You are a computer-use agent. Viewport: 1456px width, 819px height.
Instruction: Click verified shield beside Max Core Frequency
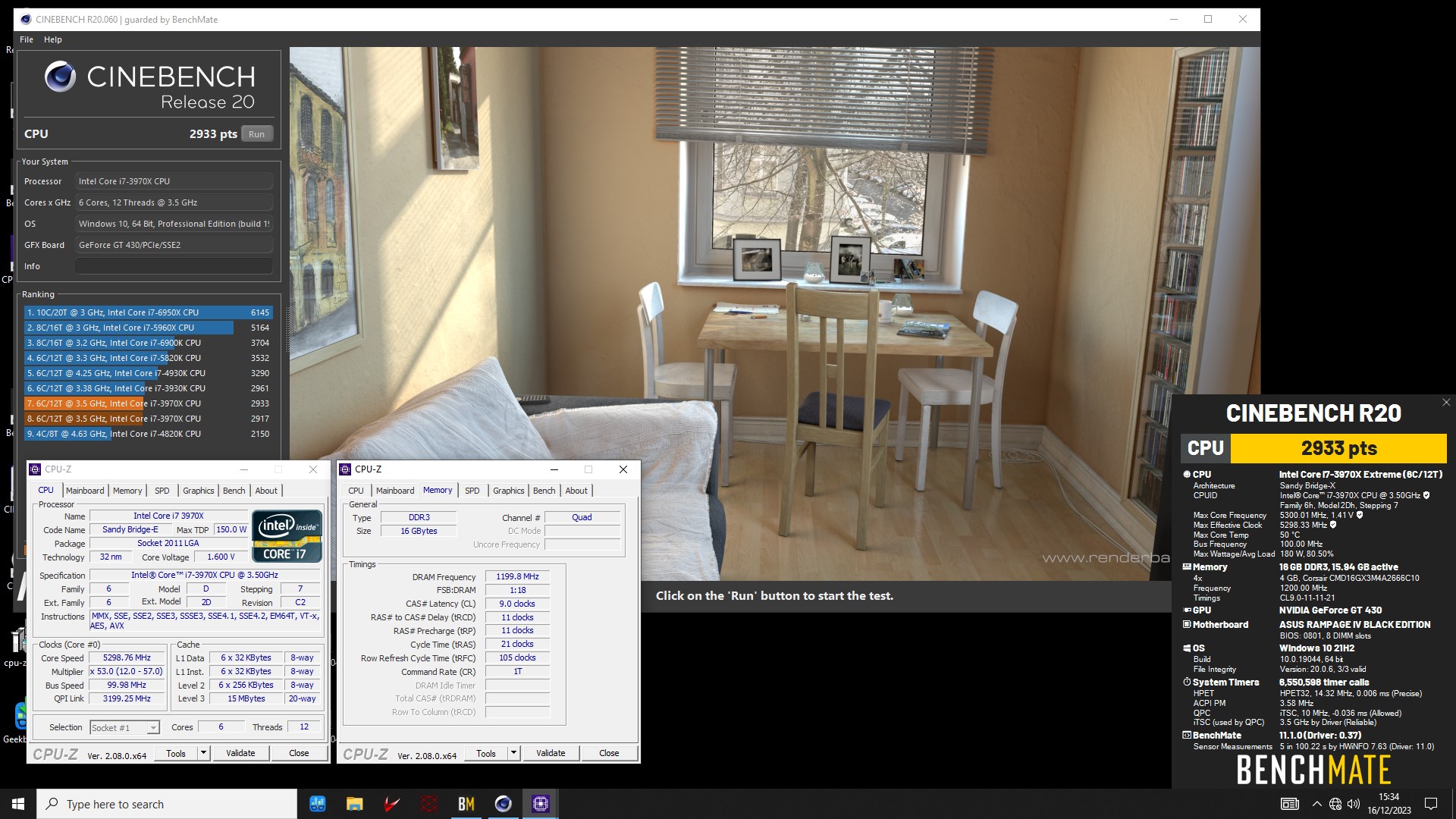1360,515
